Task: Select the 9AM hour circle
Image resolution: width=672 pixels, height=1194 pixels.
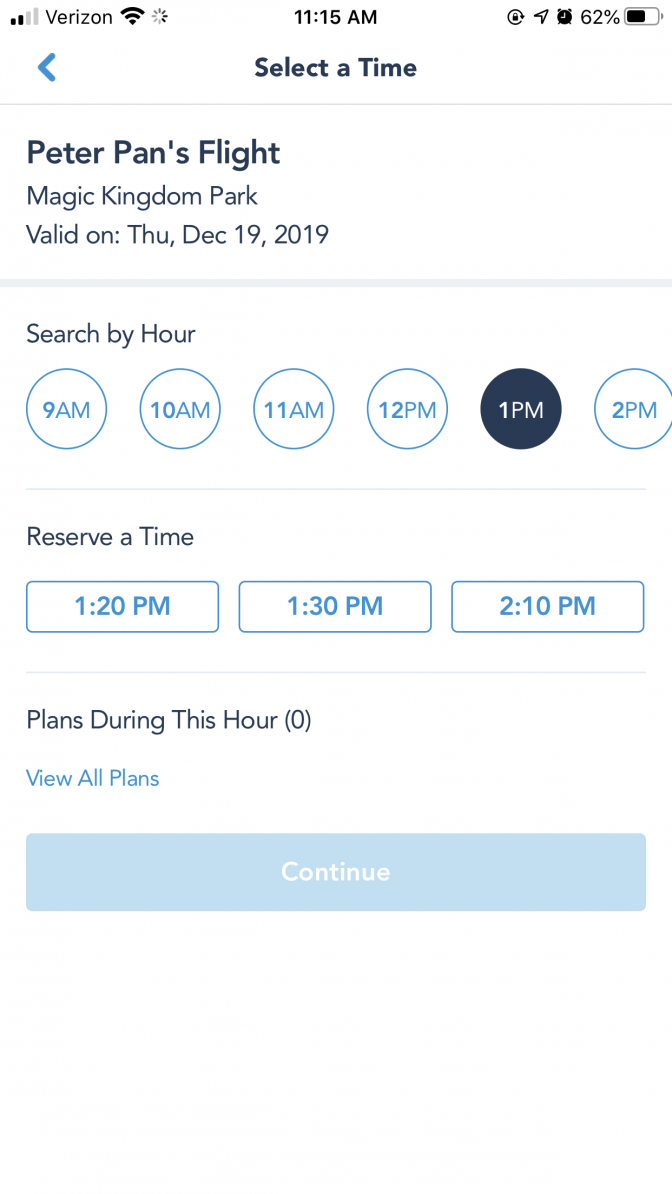Action: [x=66, y=410]
